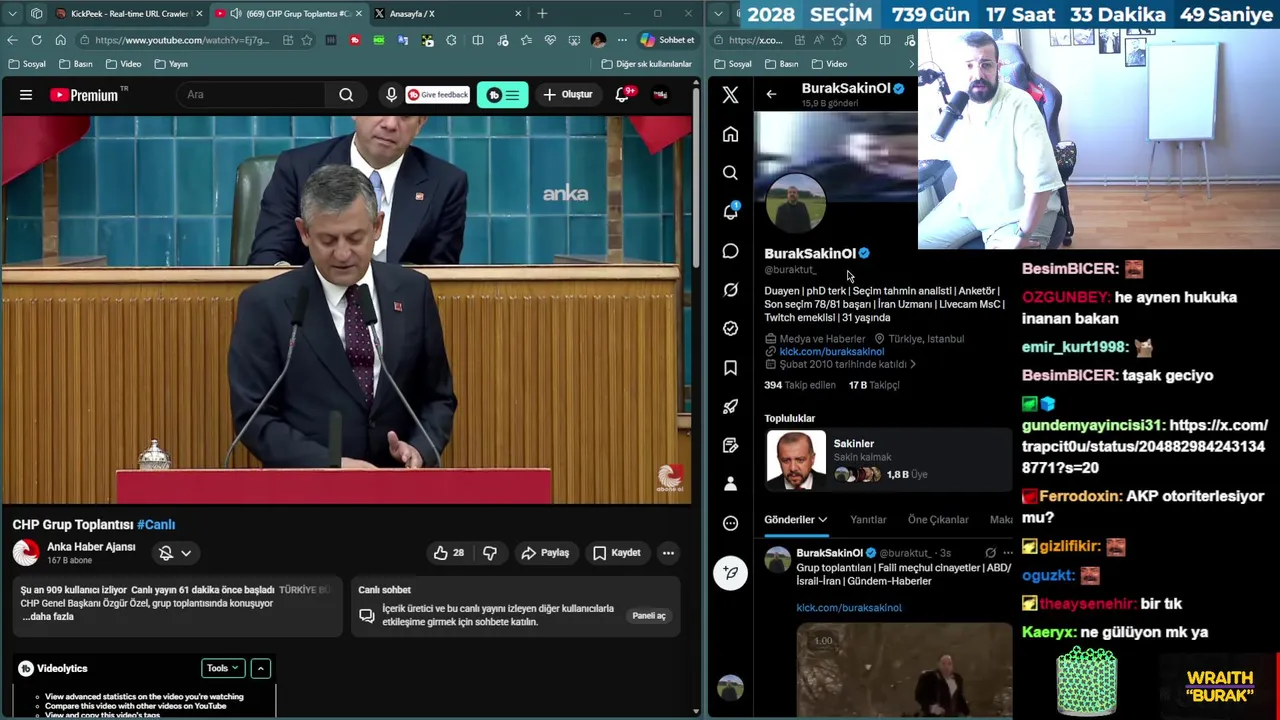
Task: Open the Give feedback button
Action: tap(438, 95)
